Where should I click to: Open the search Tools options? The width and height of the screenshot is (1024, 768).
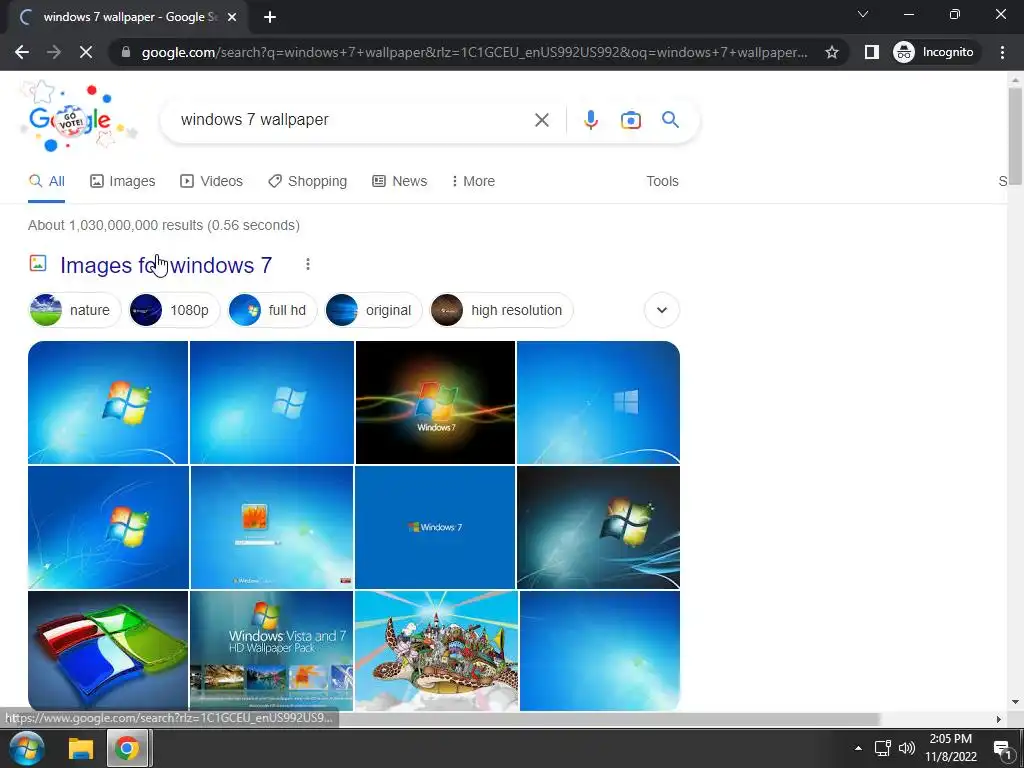coord(662,181)
